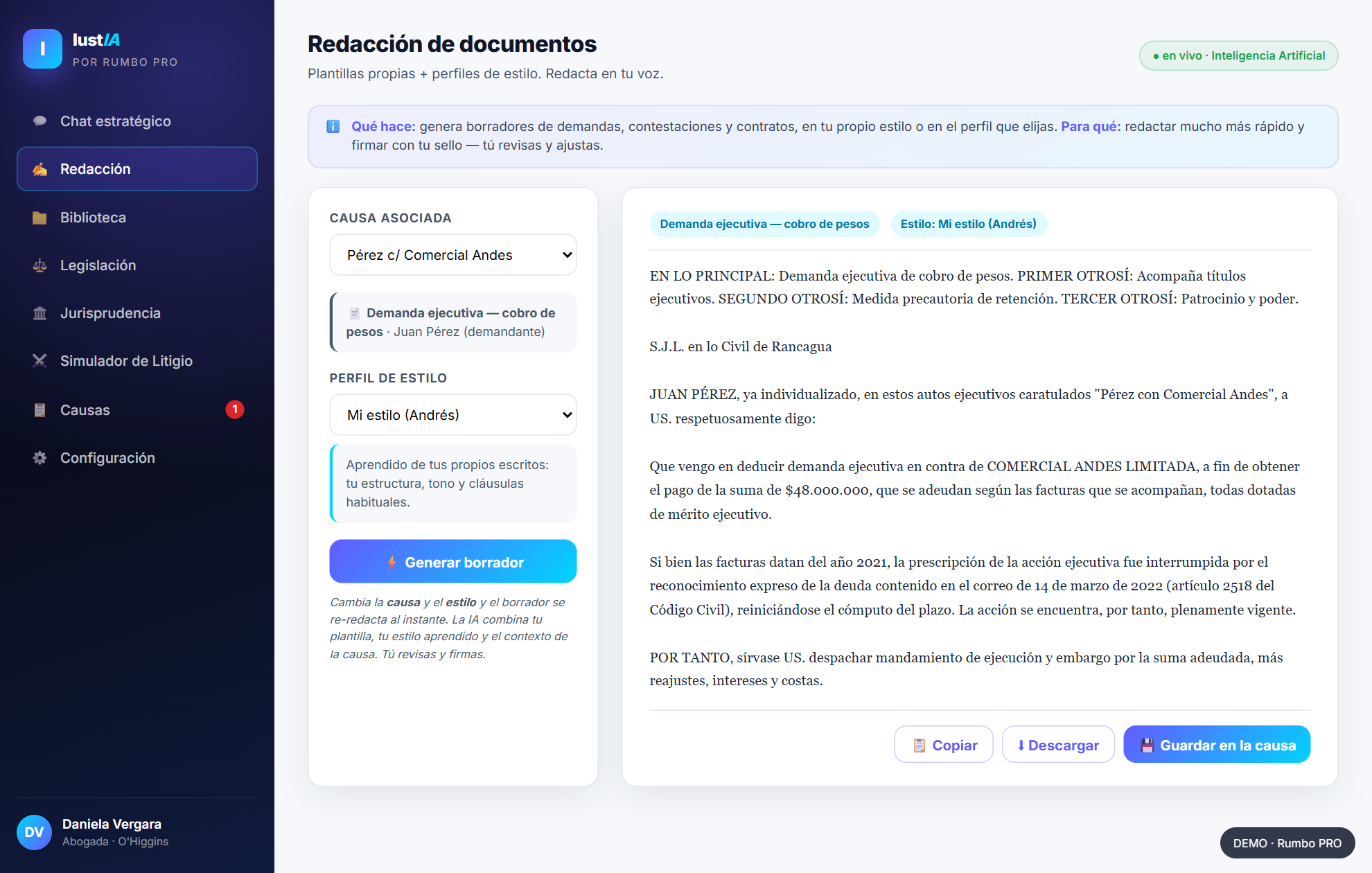Click the DV user avatar
Screen dimensions: 1372x873
point(35,832)
